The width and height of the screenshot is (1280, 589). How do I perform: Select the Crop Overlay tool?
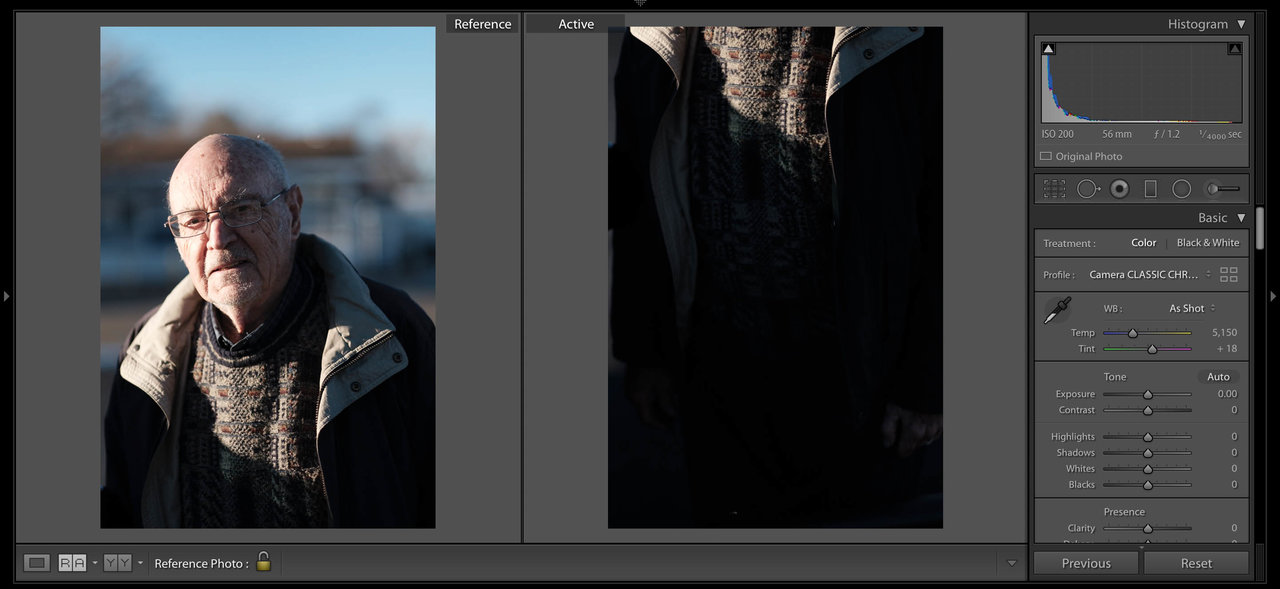[1054, 189]
